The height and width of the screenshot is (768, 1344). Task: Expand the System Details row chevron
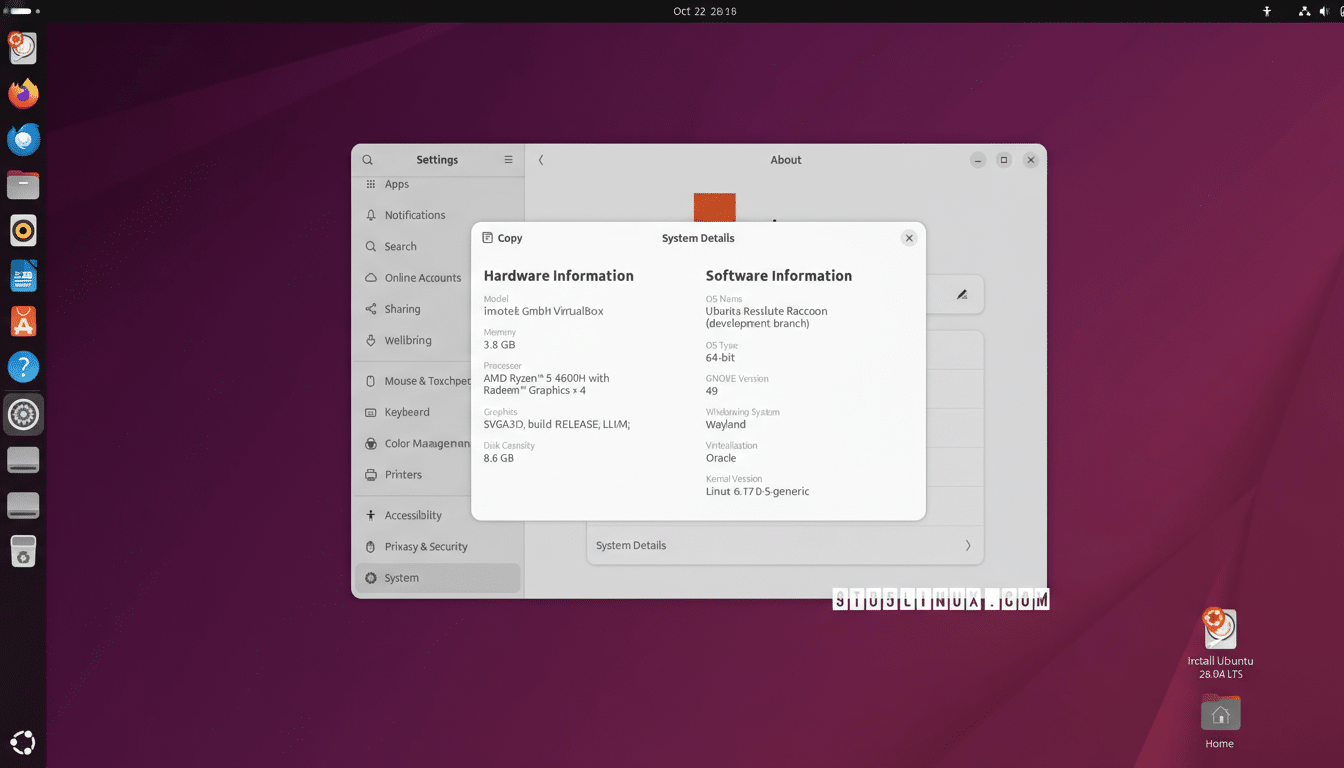click(967, 545)
